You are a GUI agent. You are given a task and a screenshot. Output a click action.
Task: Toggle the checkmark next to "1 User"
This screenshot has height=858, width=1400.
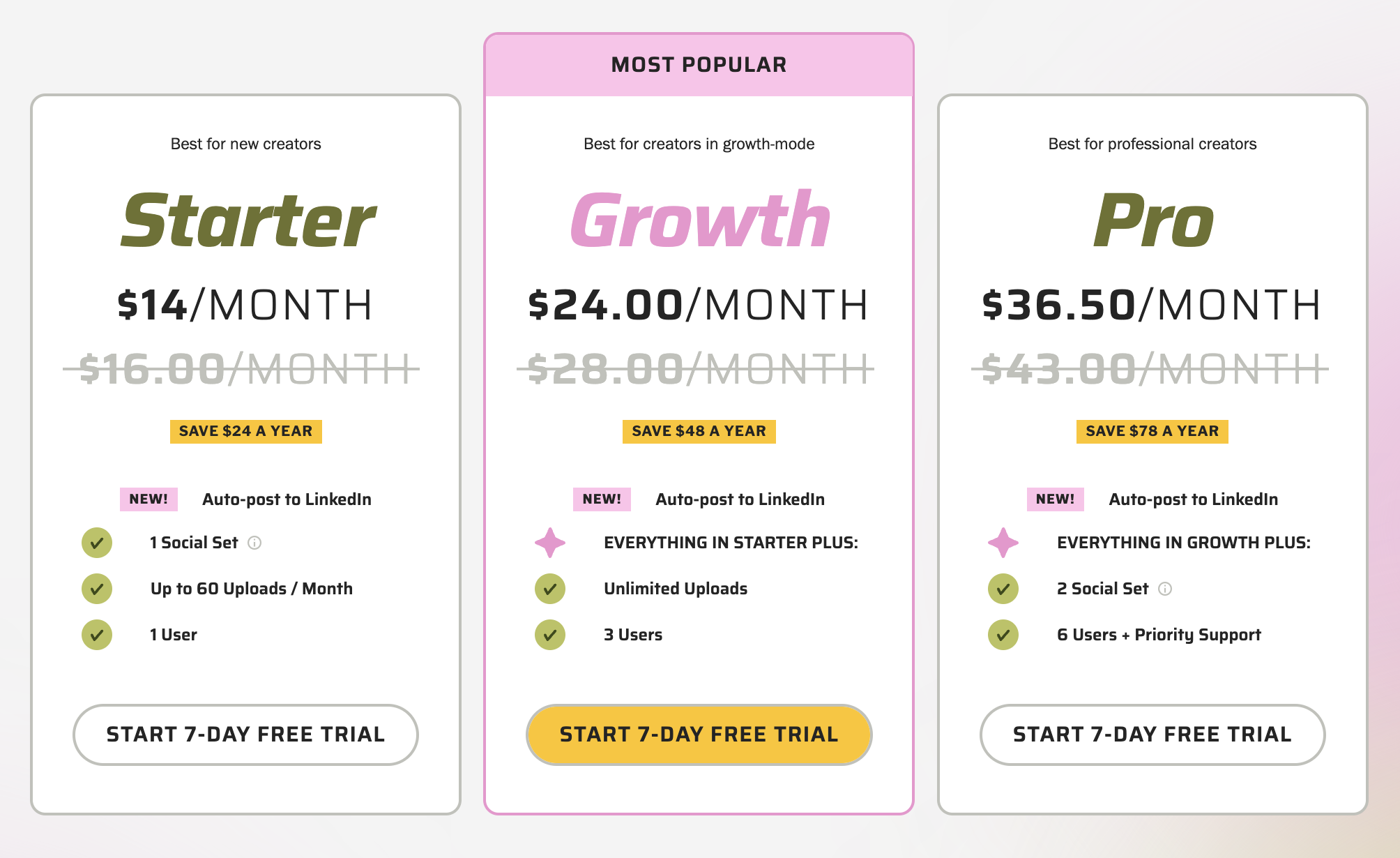point(97,635)
